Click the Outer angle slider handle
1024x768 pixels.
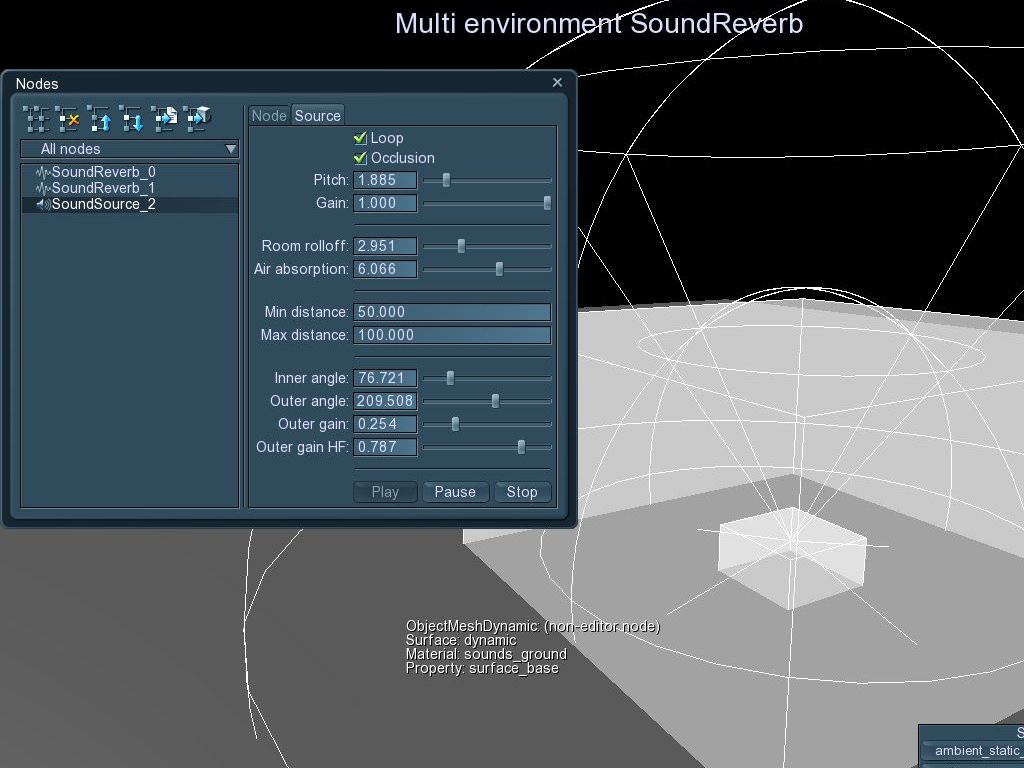(495, 401)
